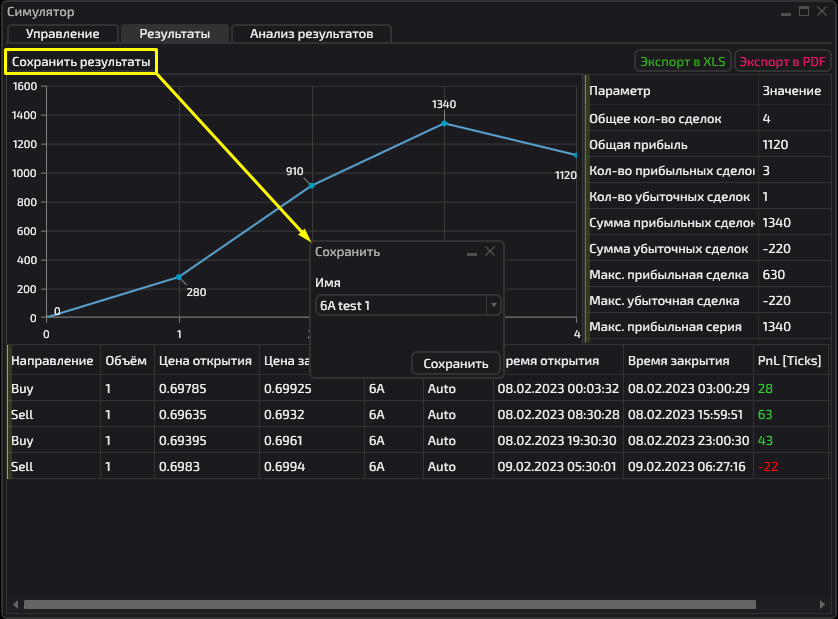Click the Параметр column header

tap(672, 90)
